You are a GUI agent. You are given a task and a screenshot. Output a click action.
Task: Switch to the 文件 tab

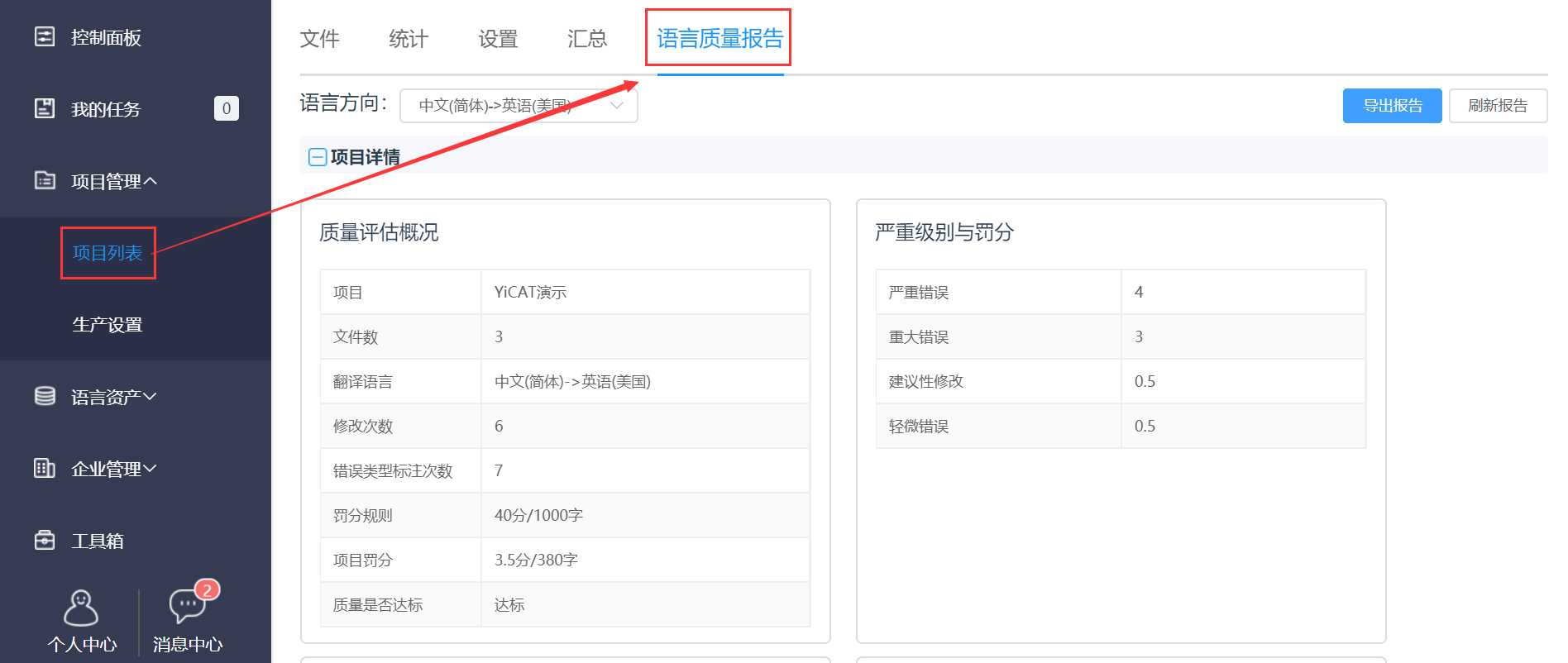point(319,39)
